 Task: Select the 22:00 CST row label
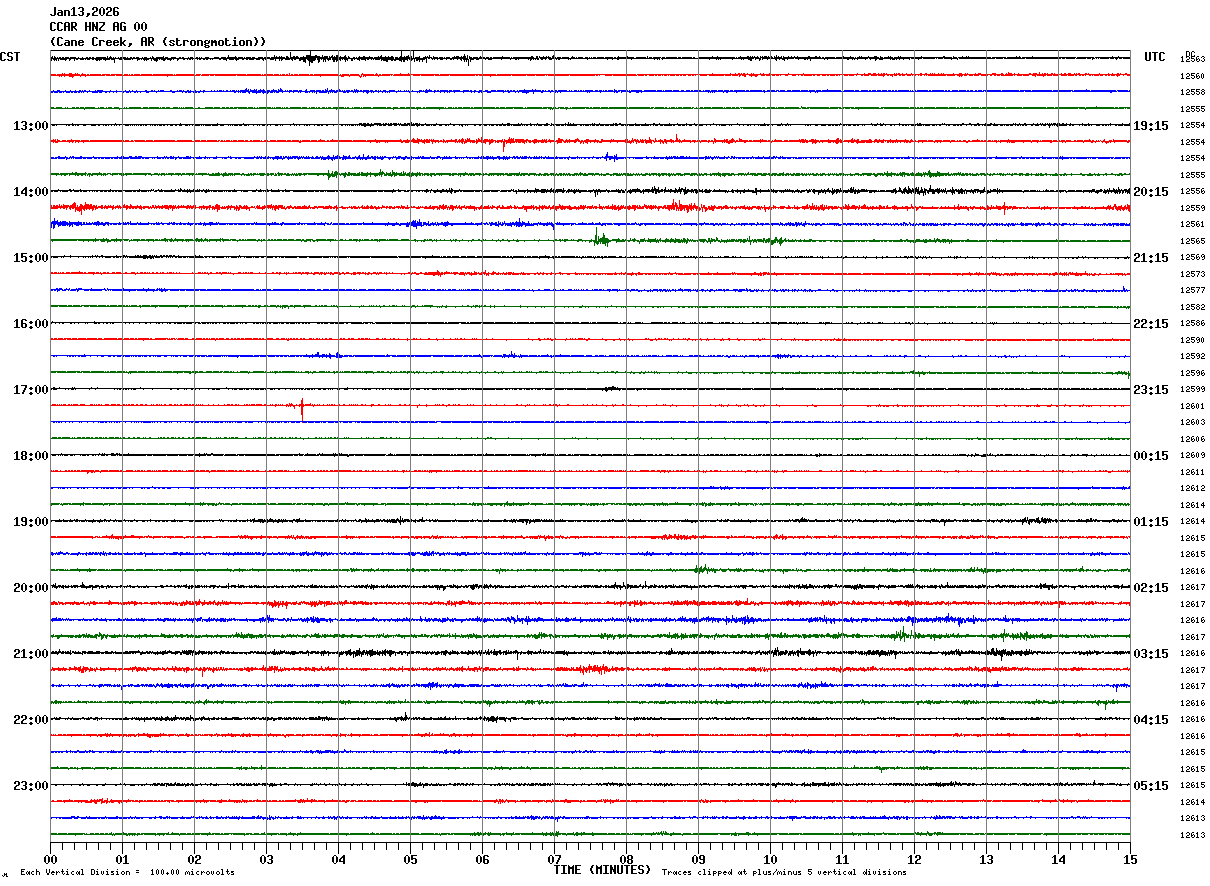pyautogui.click(x=30, y=720)
